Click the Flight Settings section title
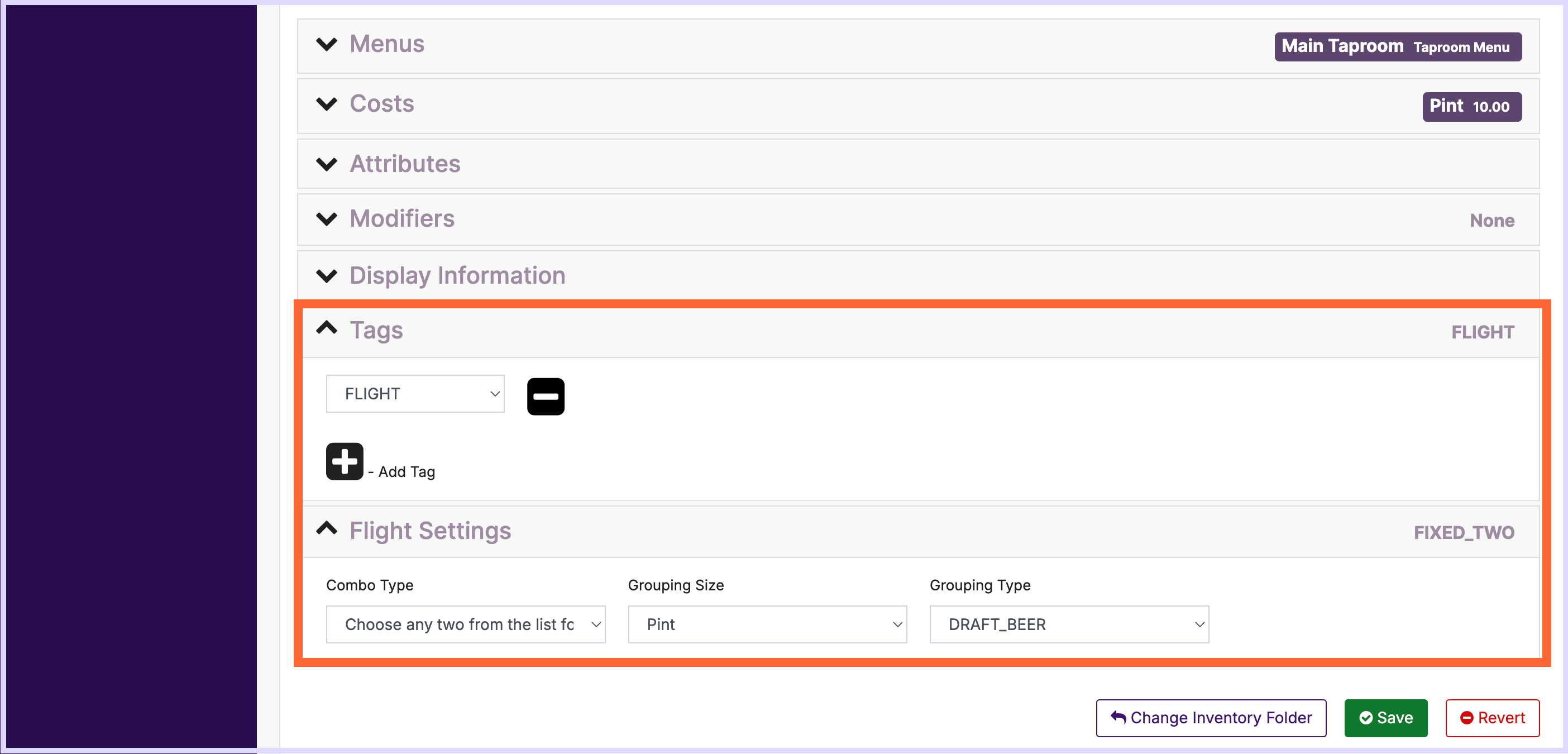1568x754 pixels. [430, 531]
